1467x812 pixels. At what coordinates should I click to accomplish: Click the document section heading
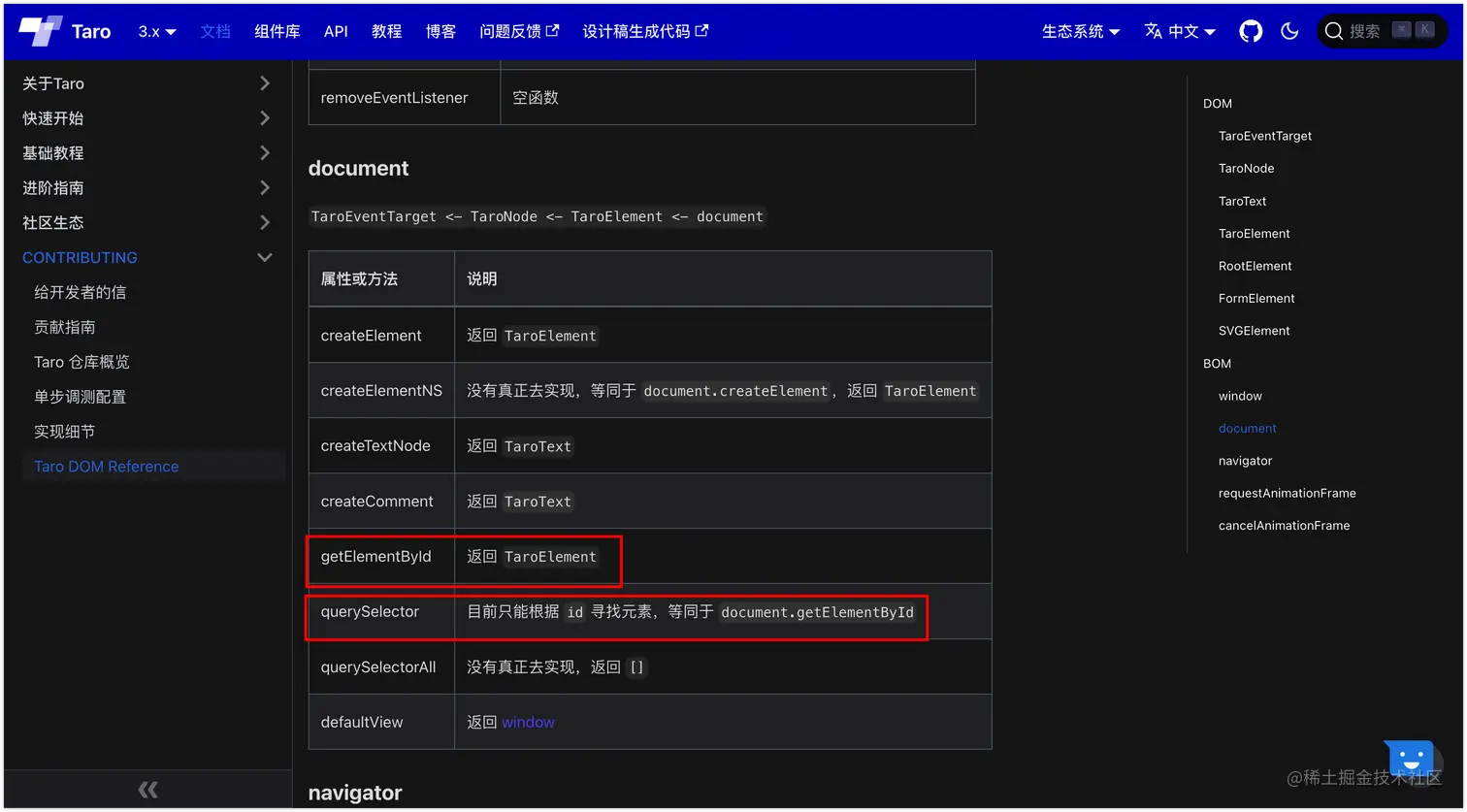358,169
